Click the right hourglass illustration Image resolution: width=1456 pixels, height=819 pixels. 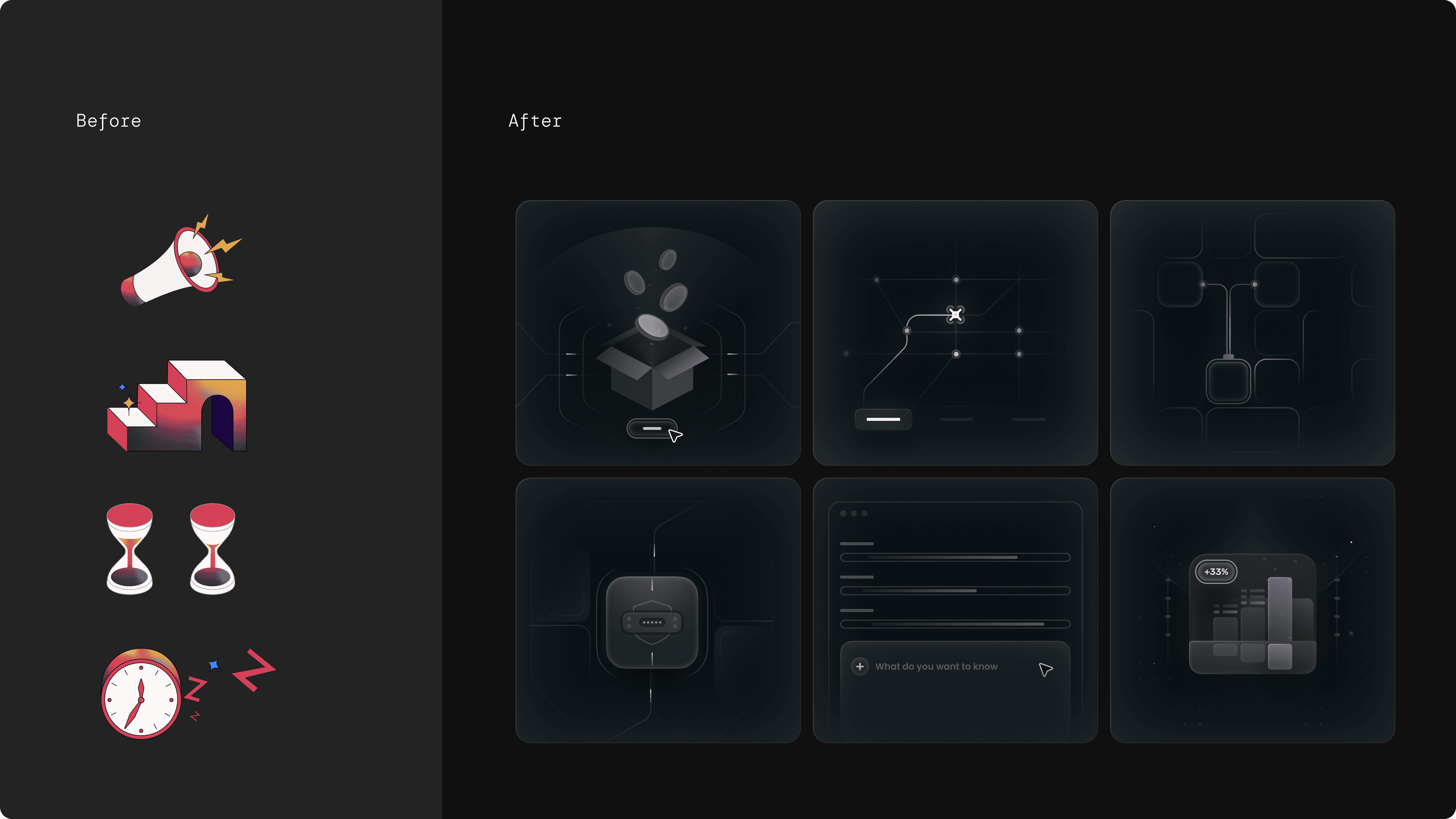212,548
